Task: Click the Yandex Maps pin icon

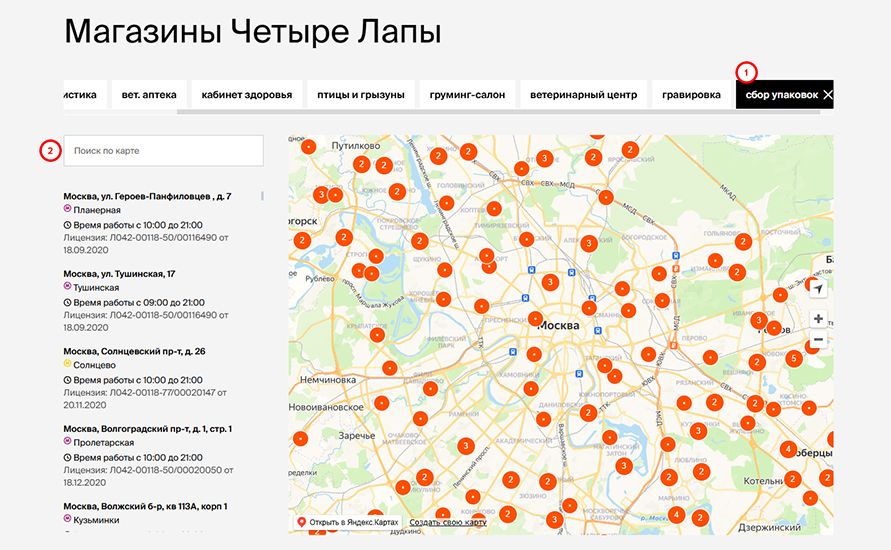Action: (x=301, y=522)
